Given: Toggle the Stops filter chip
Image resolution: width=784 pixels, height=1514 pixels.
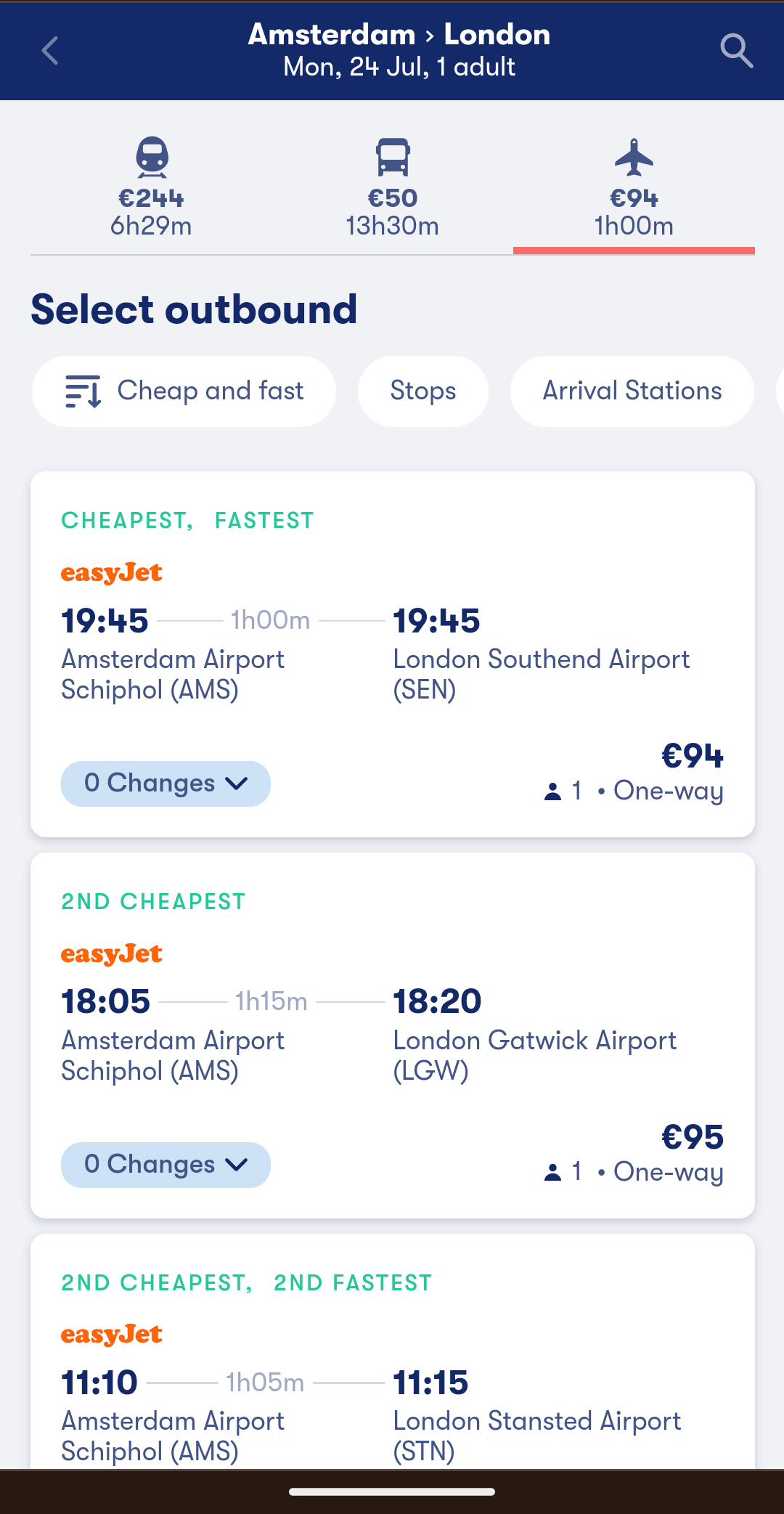Looking at the screenshot, I should point(423,391).
